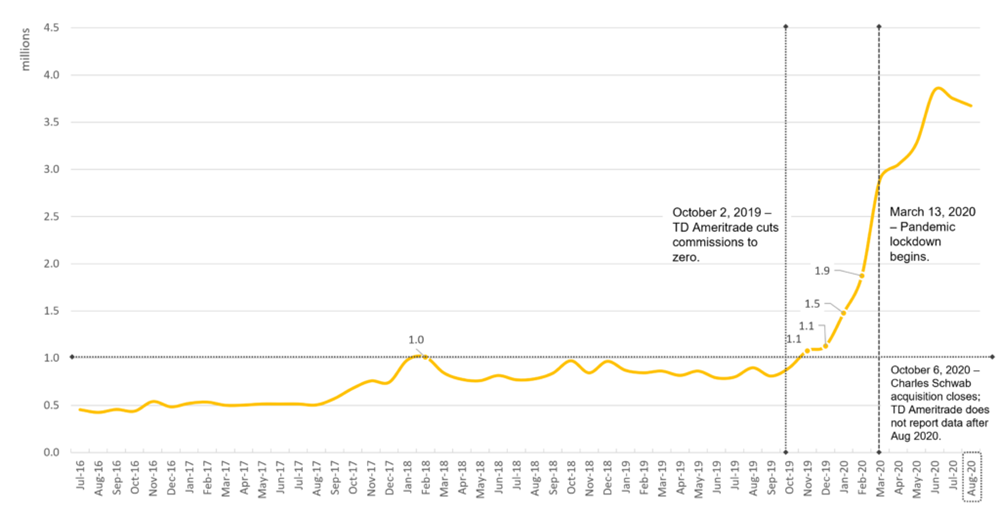The image size is (1000, 516).
Task: Click the Oct-19 x-axis label
Action: [x=787, y=475]
